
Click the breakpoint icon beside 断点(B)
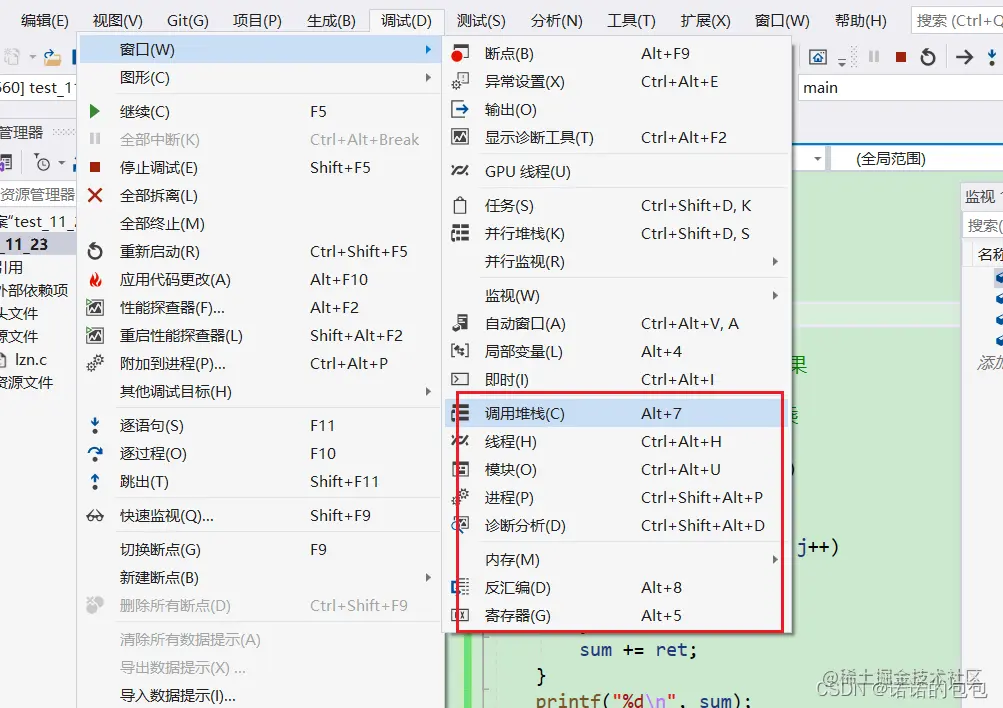point(462,52)
